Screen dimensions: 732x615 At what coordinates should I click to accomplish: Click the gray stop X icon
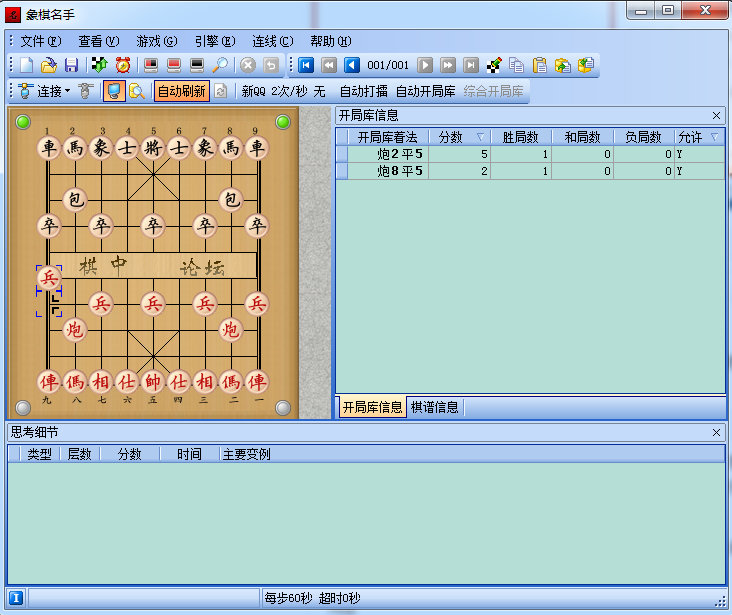coord(248,65)
